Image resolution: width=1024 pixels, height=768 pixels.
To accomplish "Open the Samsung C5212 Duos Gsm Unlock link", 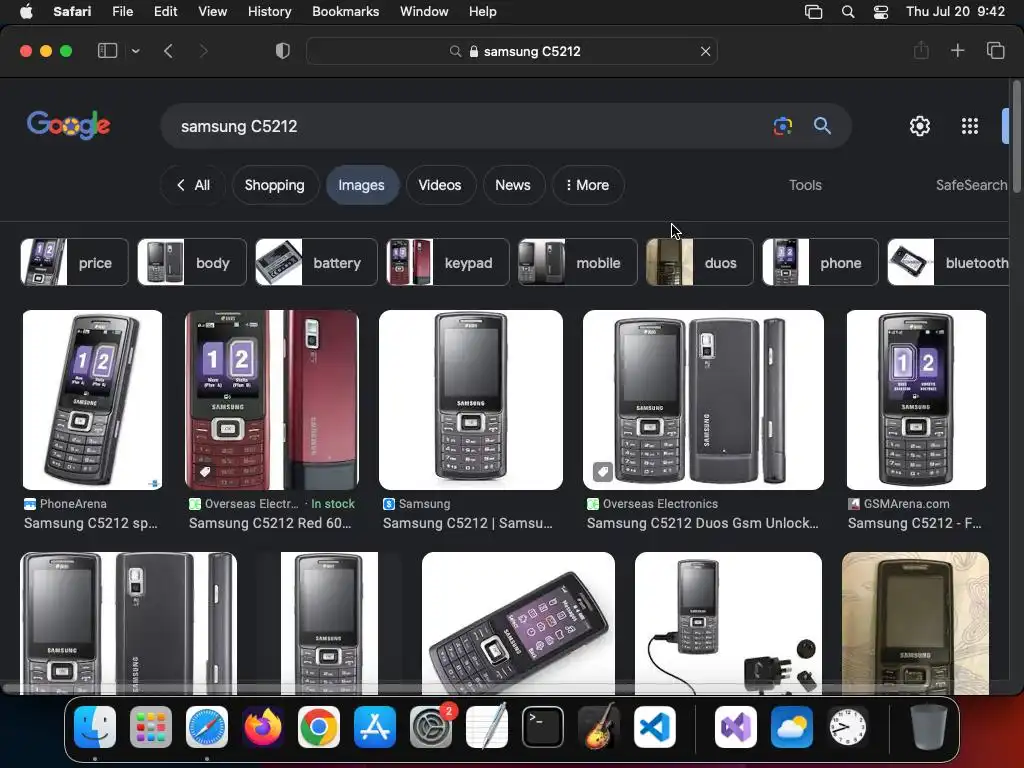I will [x=702, y=523].
